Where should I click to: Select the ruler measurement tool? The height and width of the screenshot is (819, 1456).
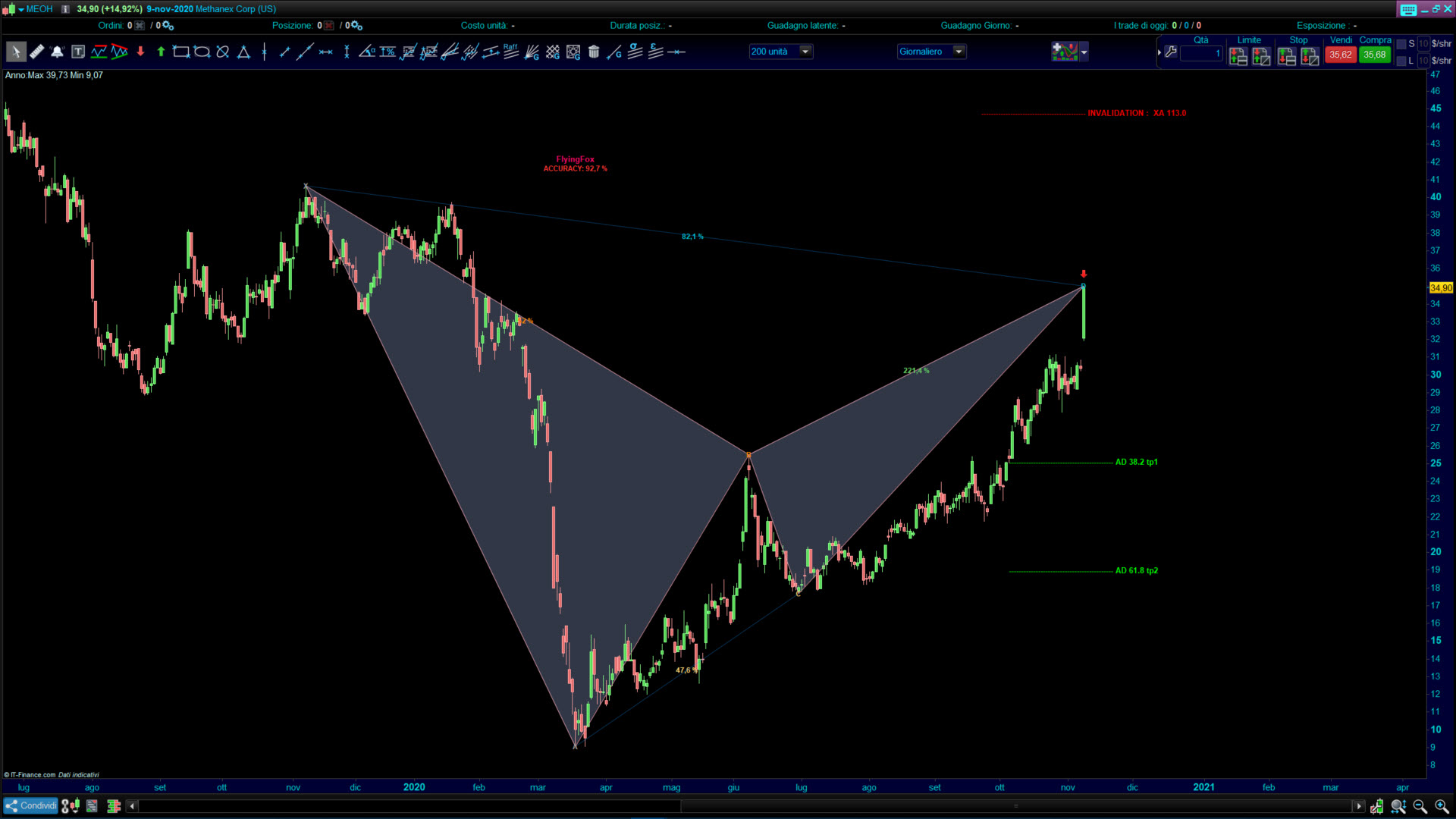pyautogui.click(x=36, y=52)
